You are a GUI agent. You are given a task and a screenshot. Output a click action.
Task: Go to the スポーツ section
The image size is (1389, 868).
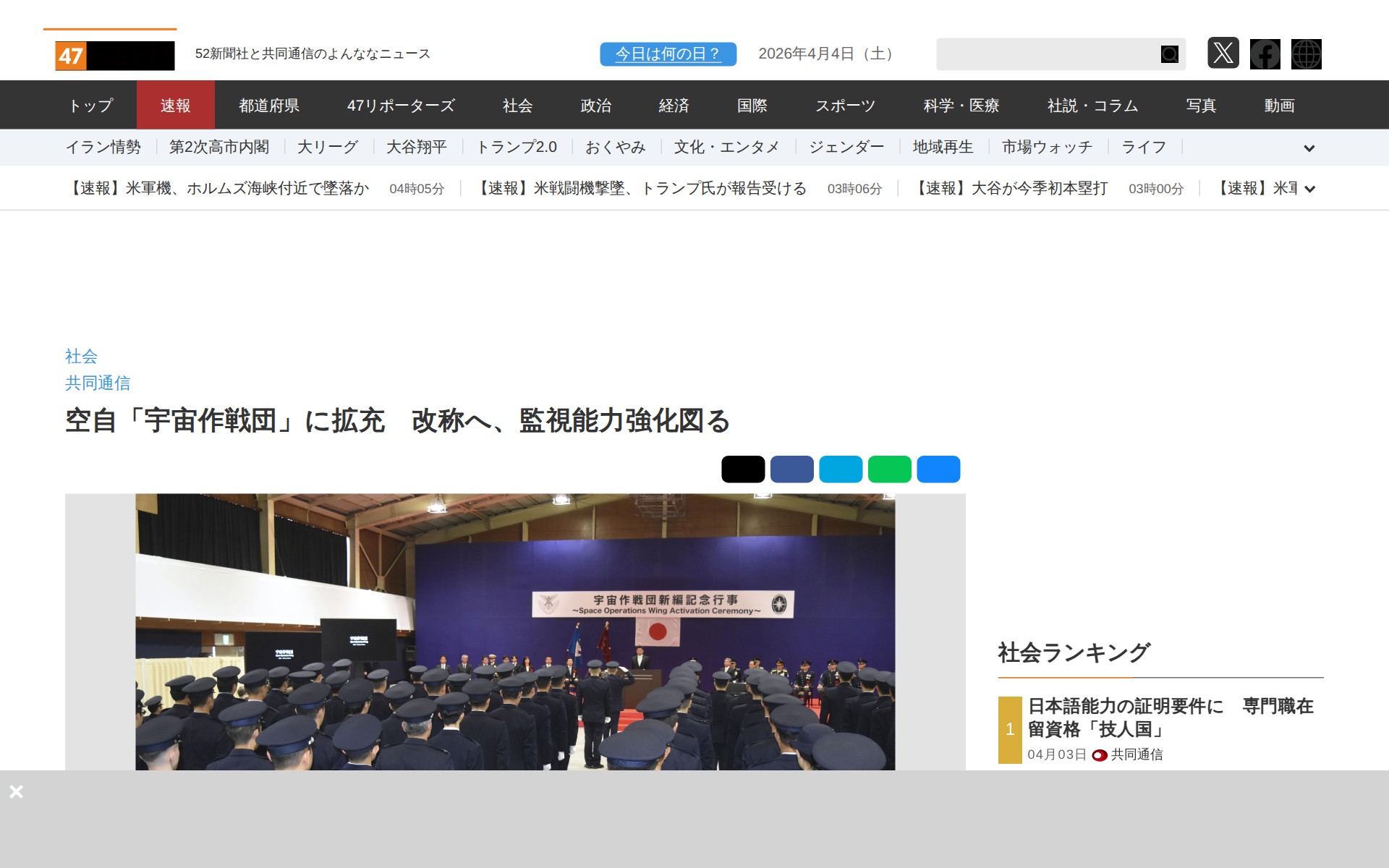coord(845,106)
